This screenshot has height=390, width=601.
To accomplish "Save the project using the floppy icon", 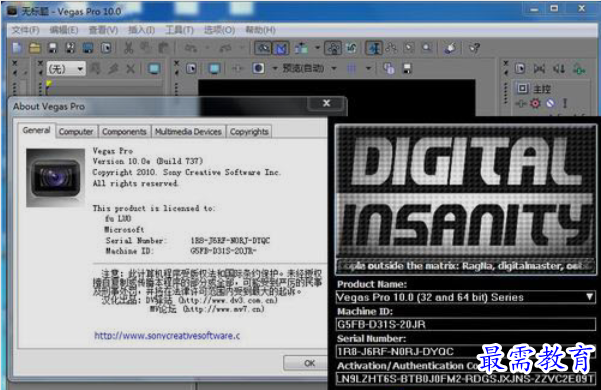I will pos(53,48).
